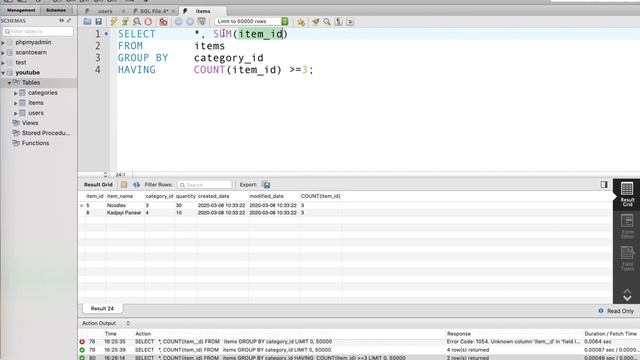Screen dimensions: 640x360
Task: Place cursor on line 3 GROUP BY
Action: pyautogui.click(x=143, y=58)
